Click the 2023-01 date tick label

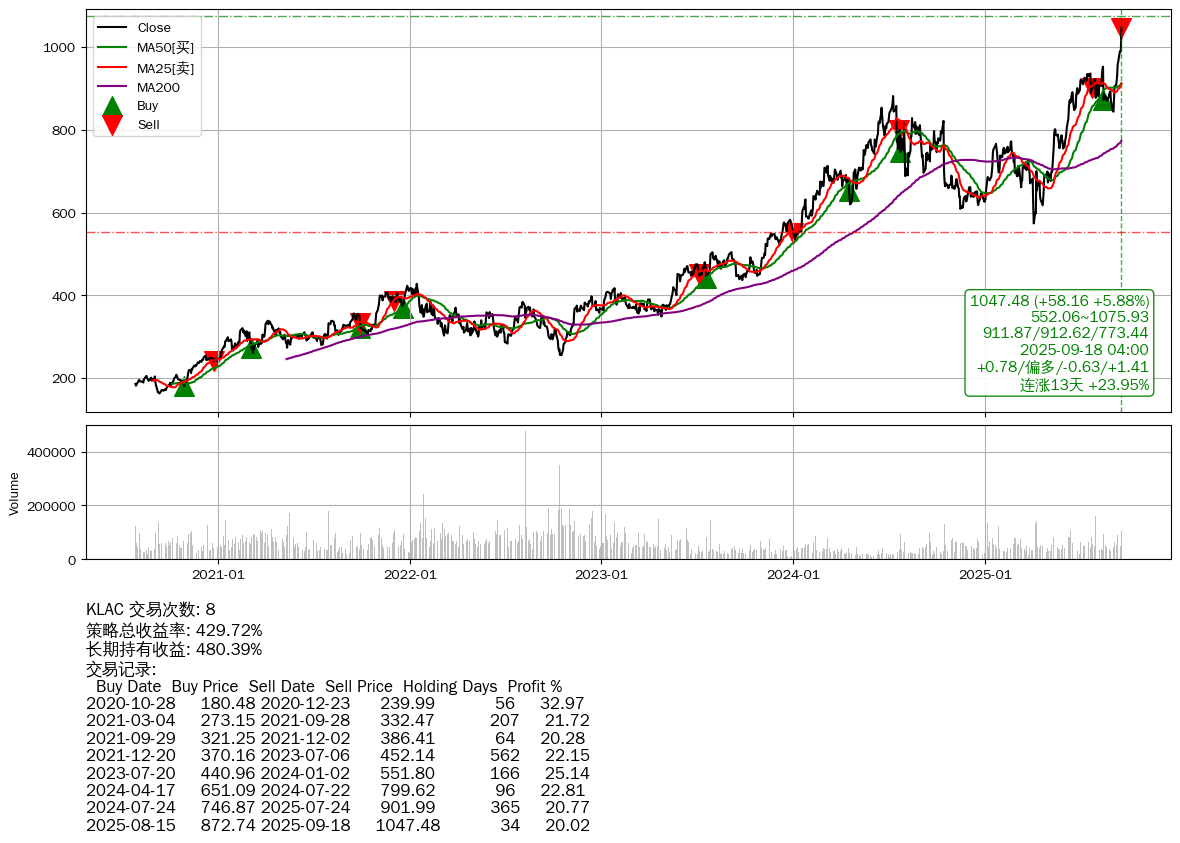click(601, 574)
